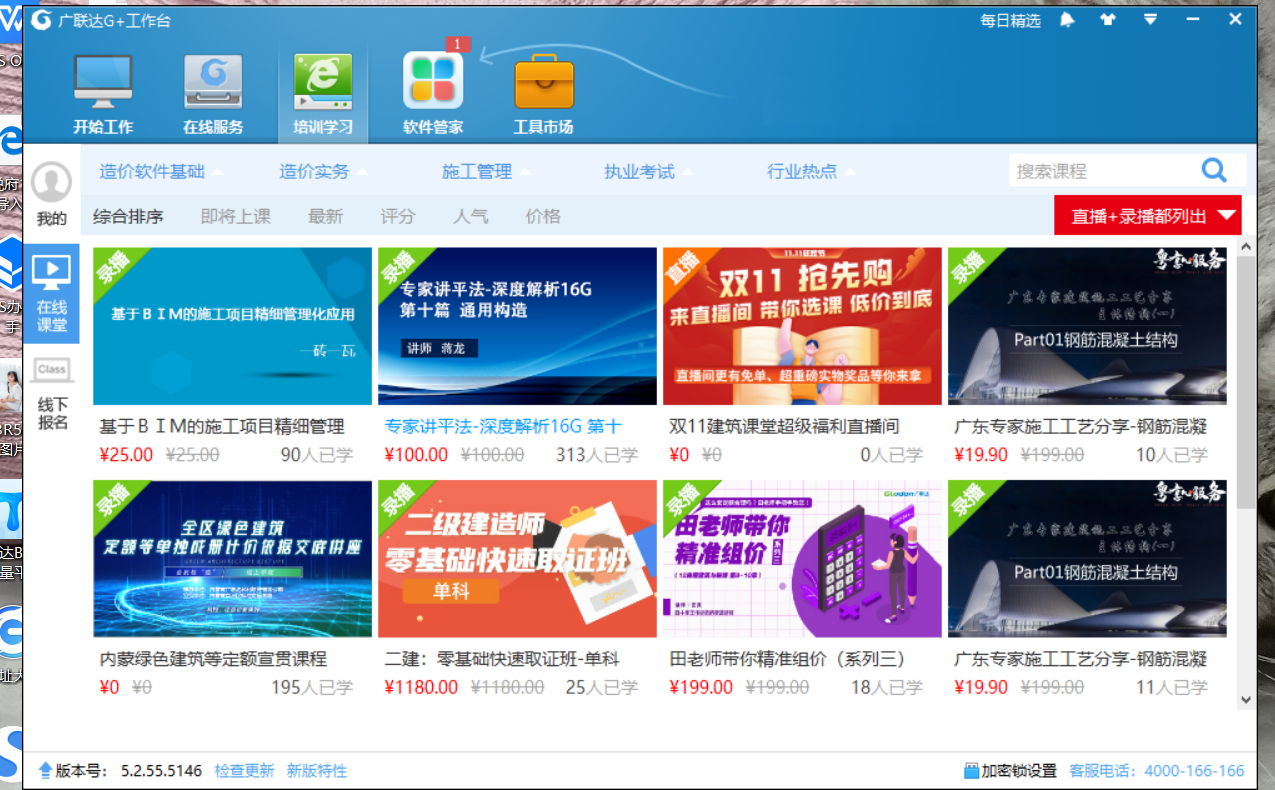The width and height of the screenshot is (1275, 790).
Task: Click the skin shirt icon in title bar
Action: pyautogui.click(x=1107, y=20)
